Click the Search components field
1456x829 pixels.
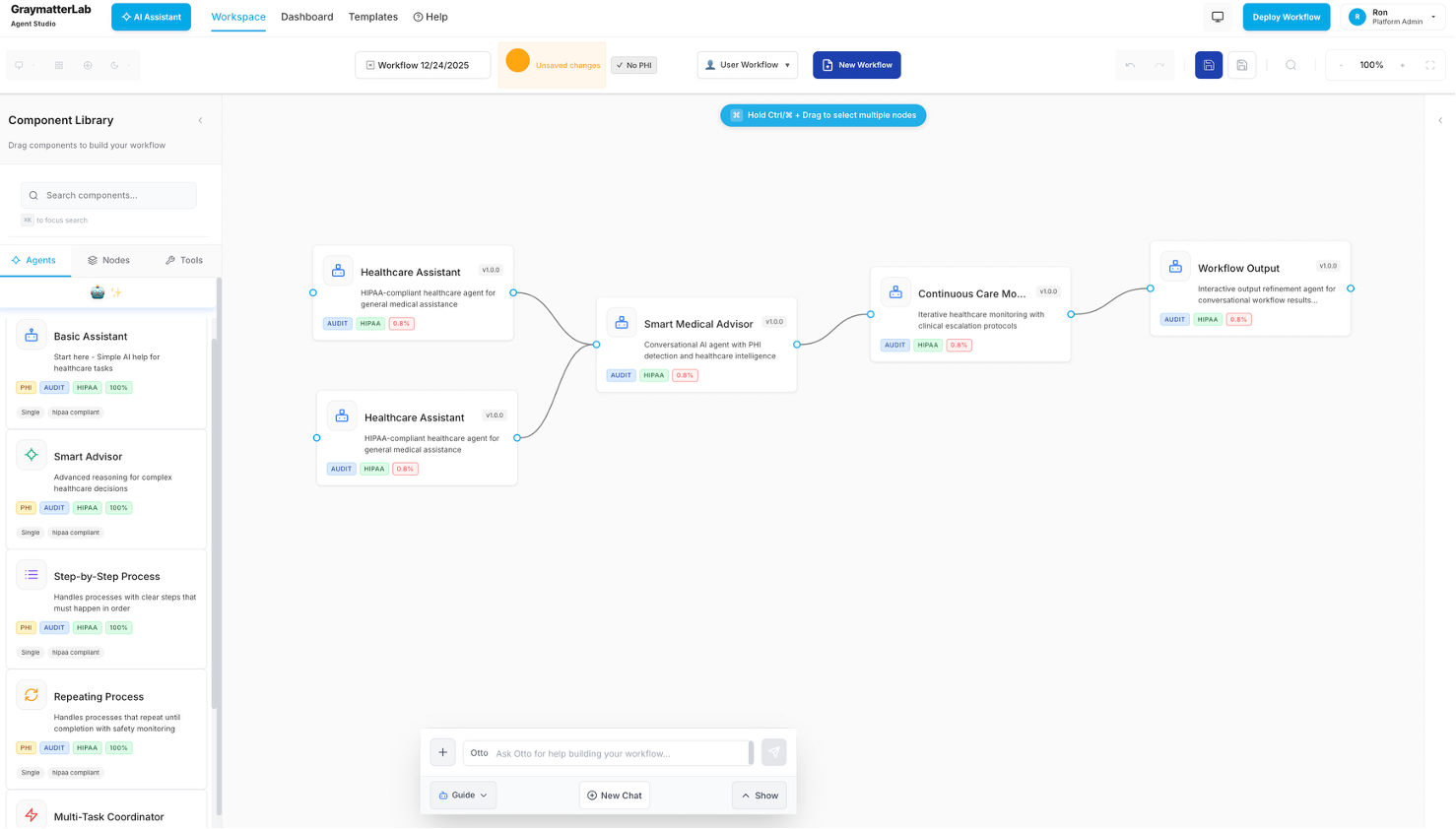108,195
